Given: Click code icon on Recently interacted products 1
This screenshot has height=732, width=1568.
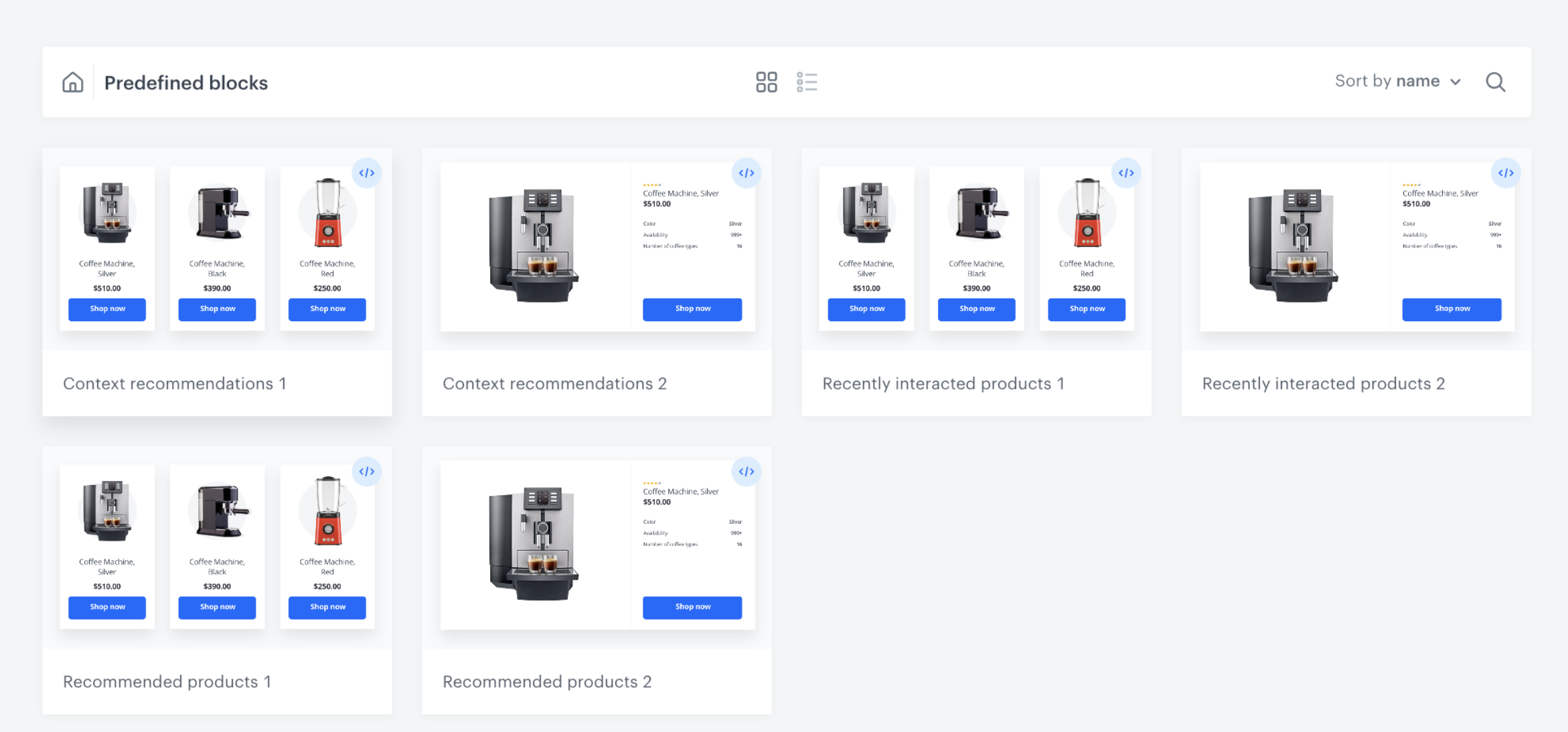Looking at the screenshot, I should (1126, 173).
